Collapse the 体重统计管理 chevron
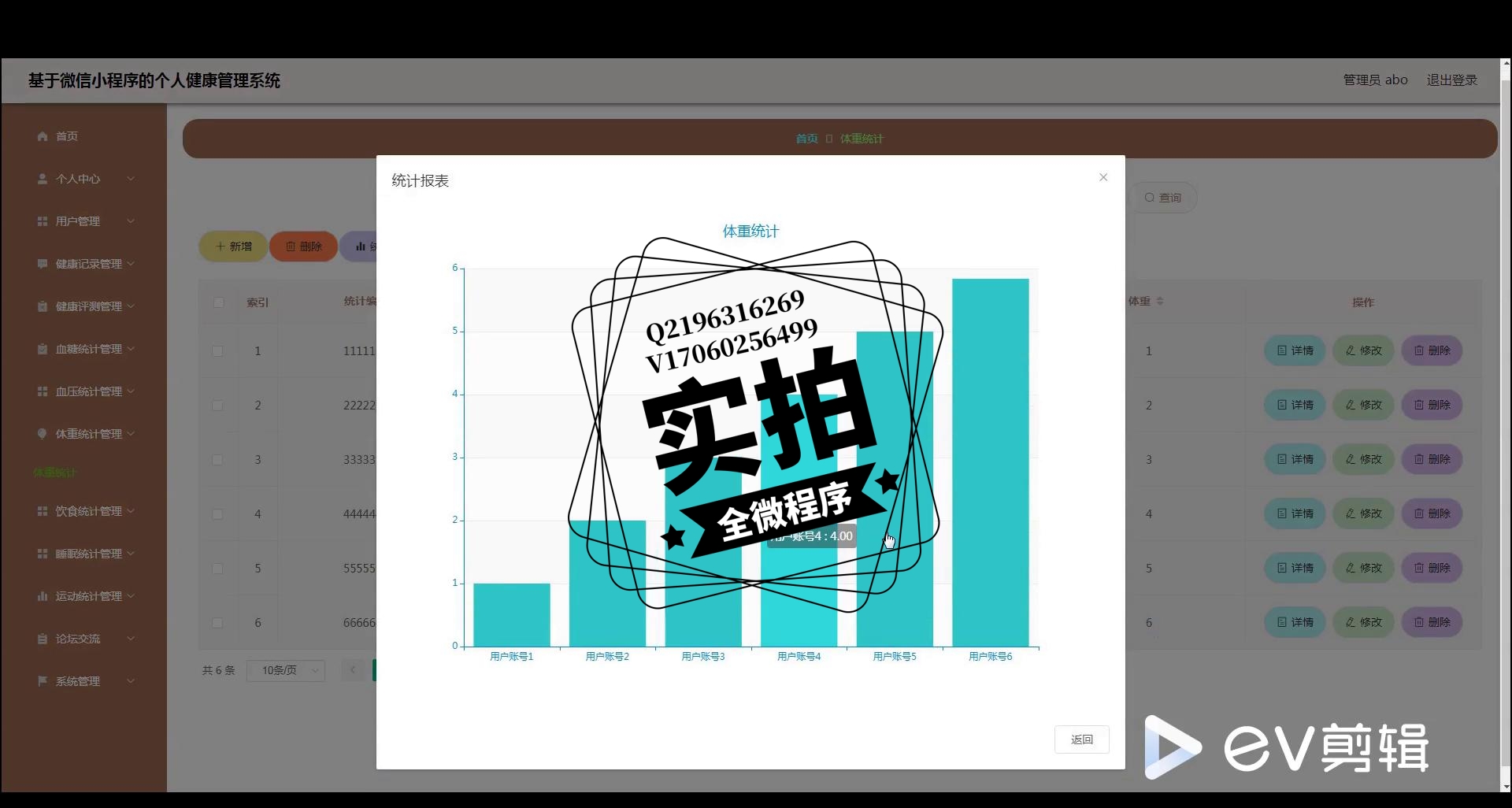Image resolution: width=1512 pixels, height=808 pixels. [x=131, y=434]
